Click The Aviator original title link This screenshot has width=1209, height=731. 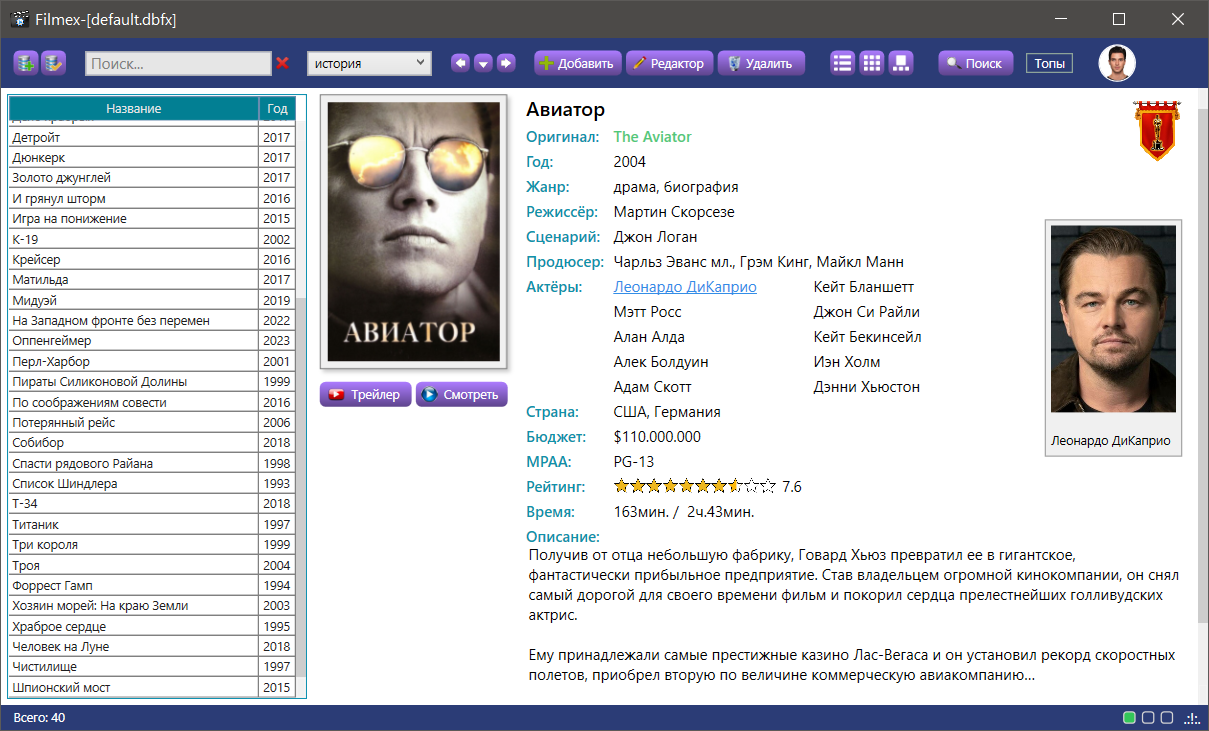tap(652, 137)
